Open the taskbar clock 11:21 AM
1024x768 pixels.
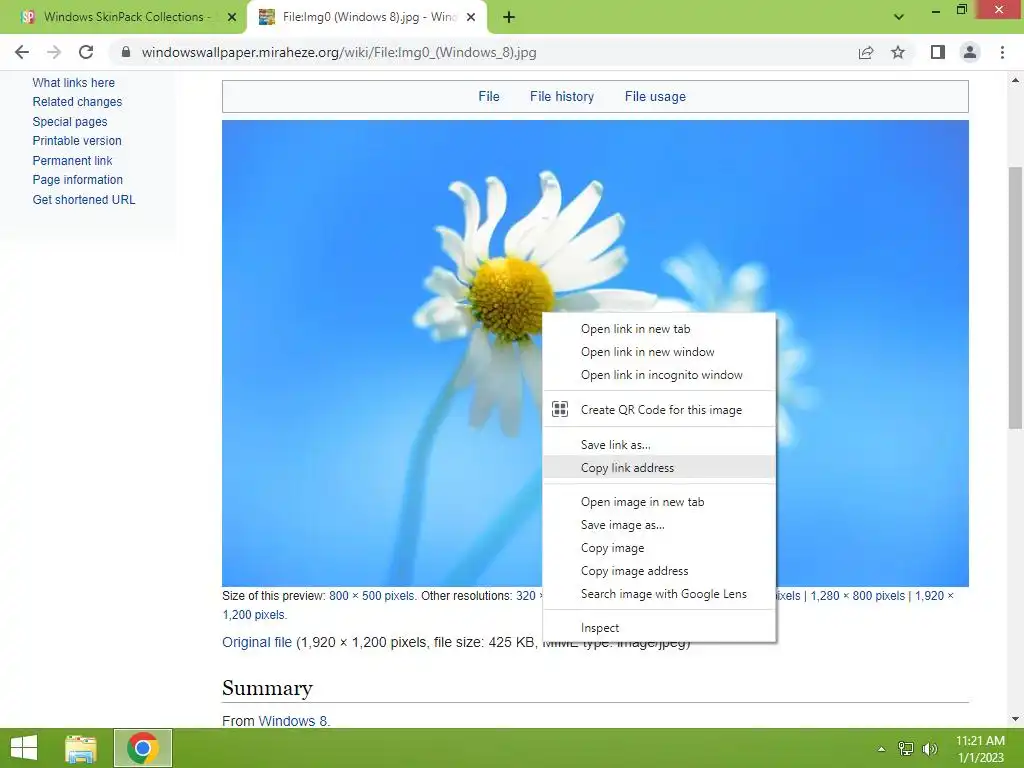coord(980,749)
